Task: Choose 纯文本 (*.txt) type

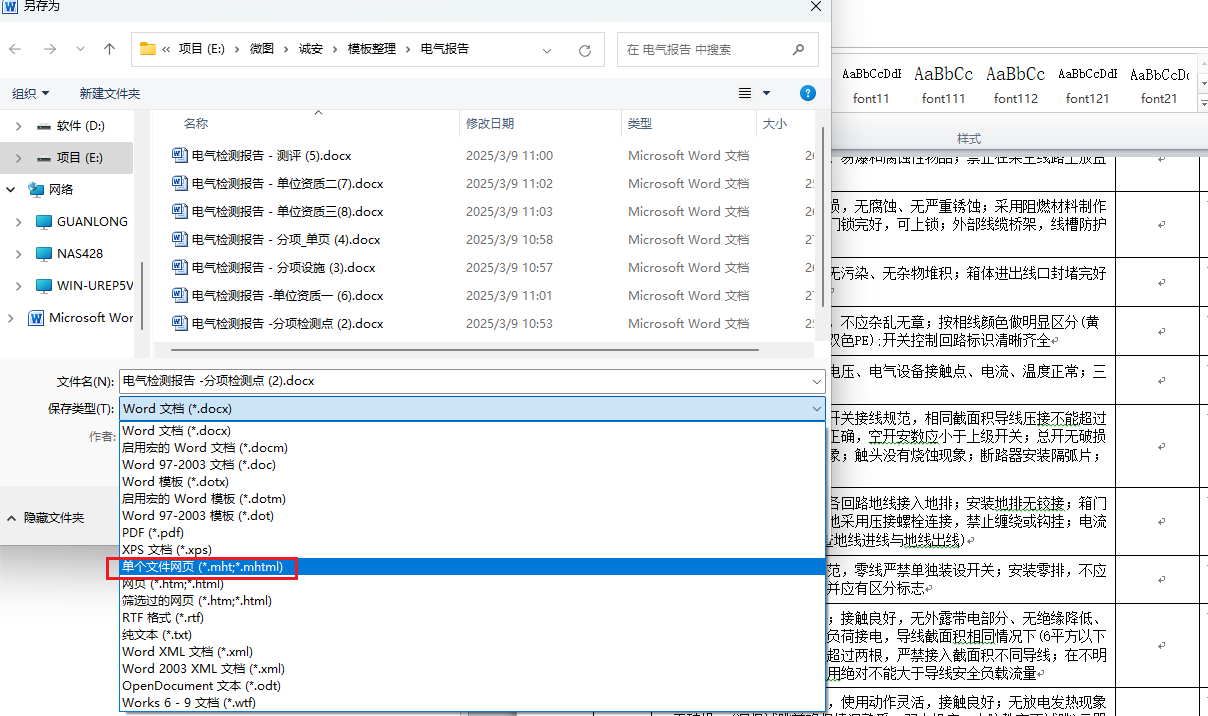Action: [472, 634]
